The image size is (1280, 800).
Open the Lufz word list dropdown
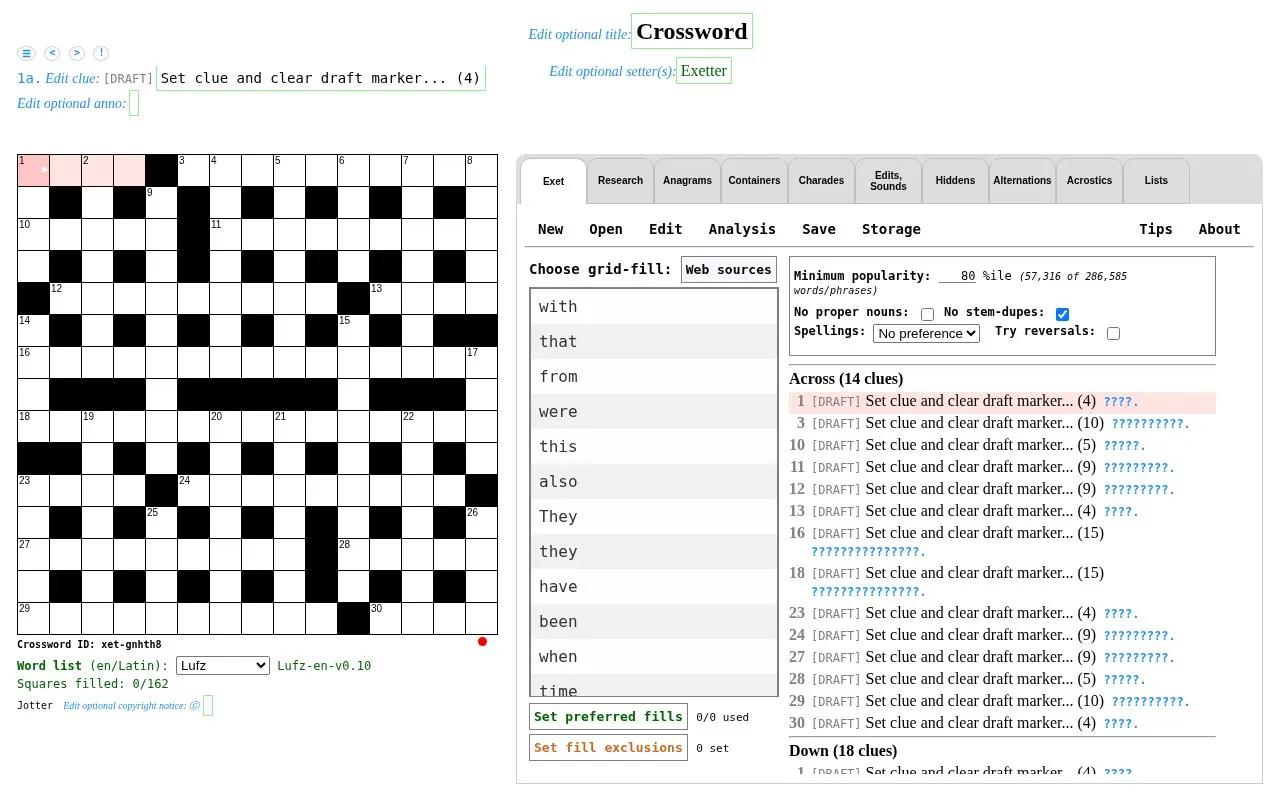click(x=223, y=666)
